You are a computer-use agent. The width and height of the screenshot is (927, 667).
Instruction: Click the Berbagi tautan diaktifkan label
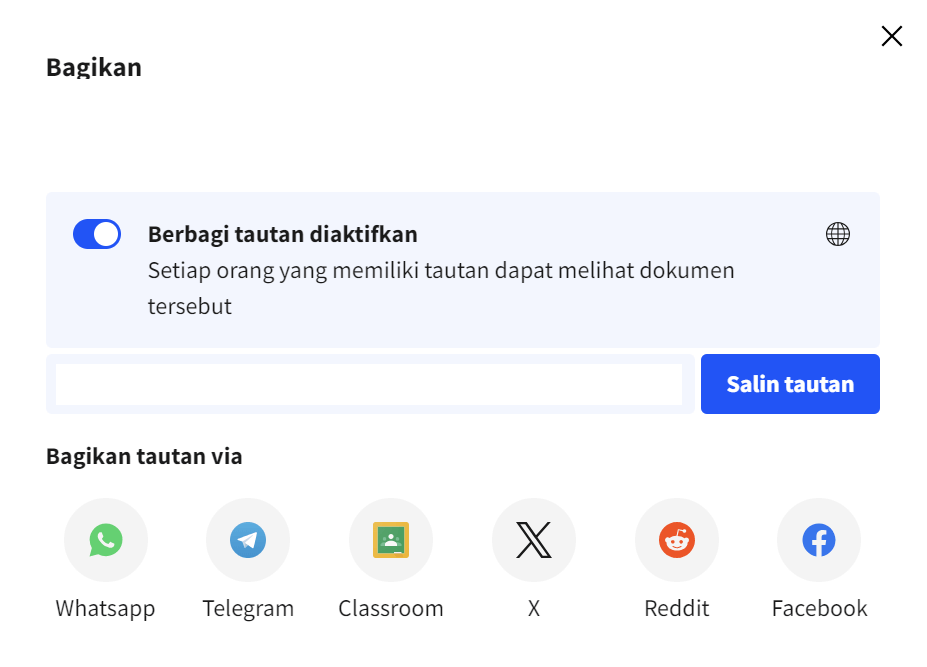pos(283,235)
